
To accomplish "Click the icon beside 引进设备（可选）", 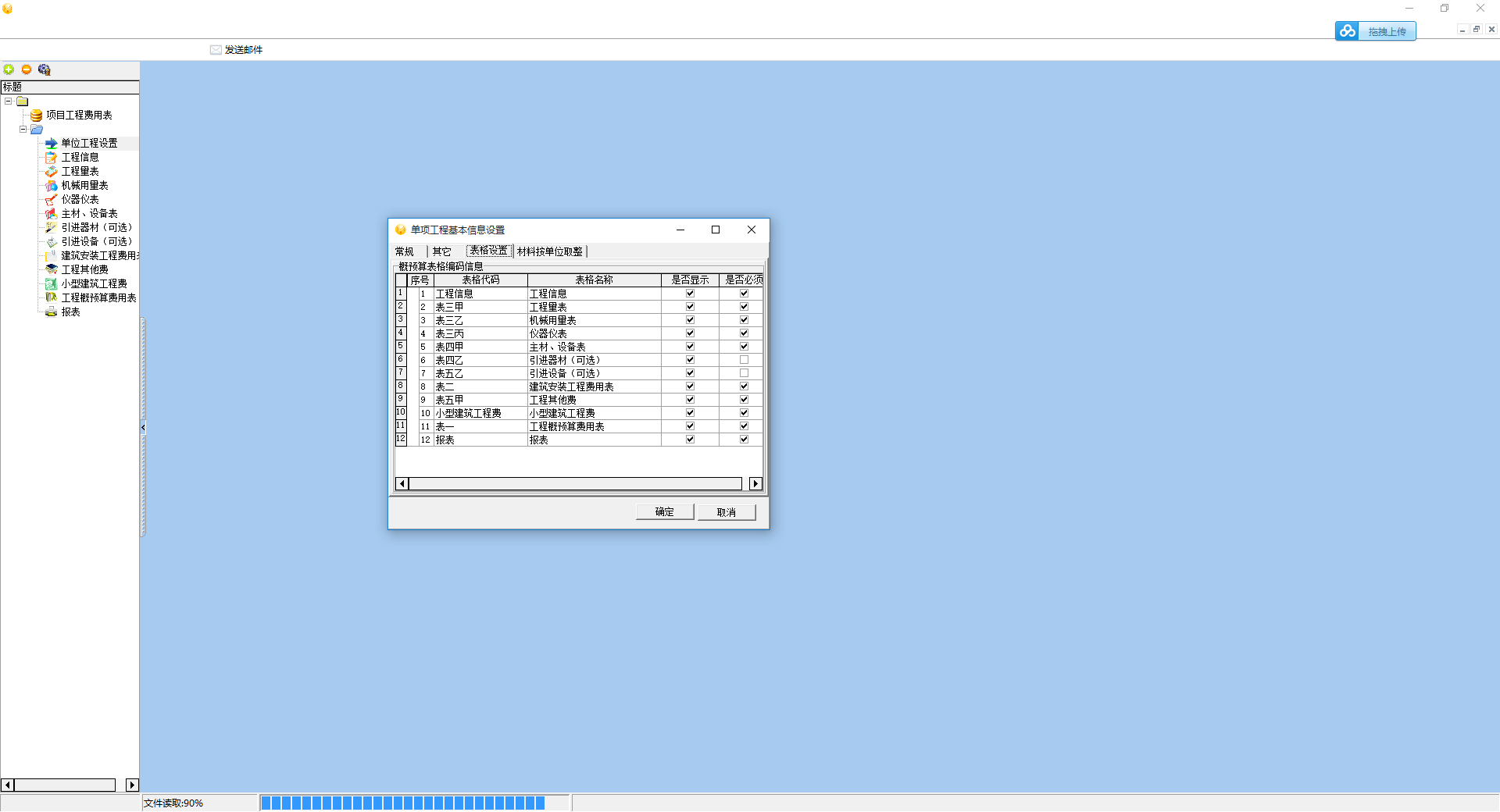I will click(x=52, y=242).
